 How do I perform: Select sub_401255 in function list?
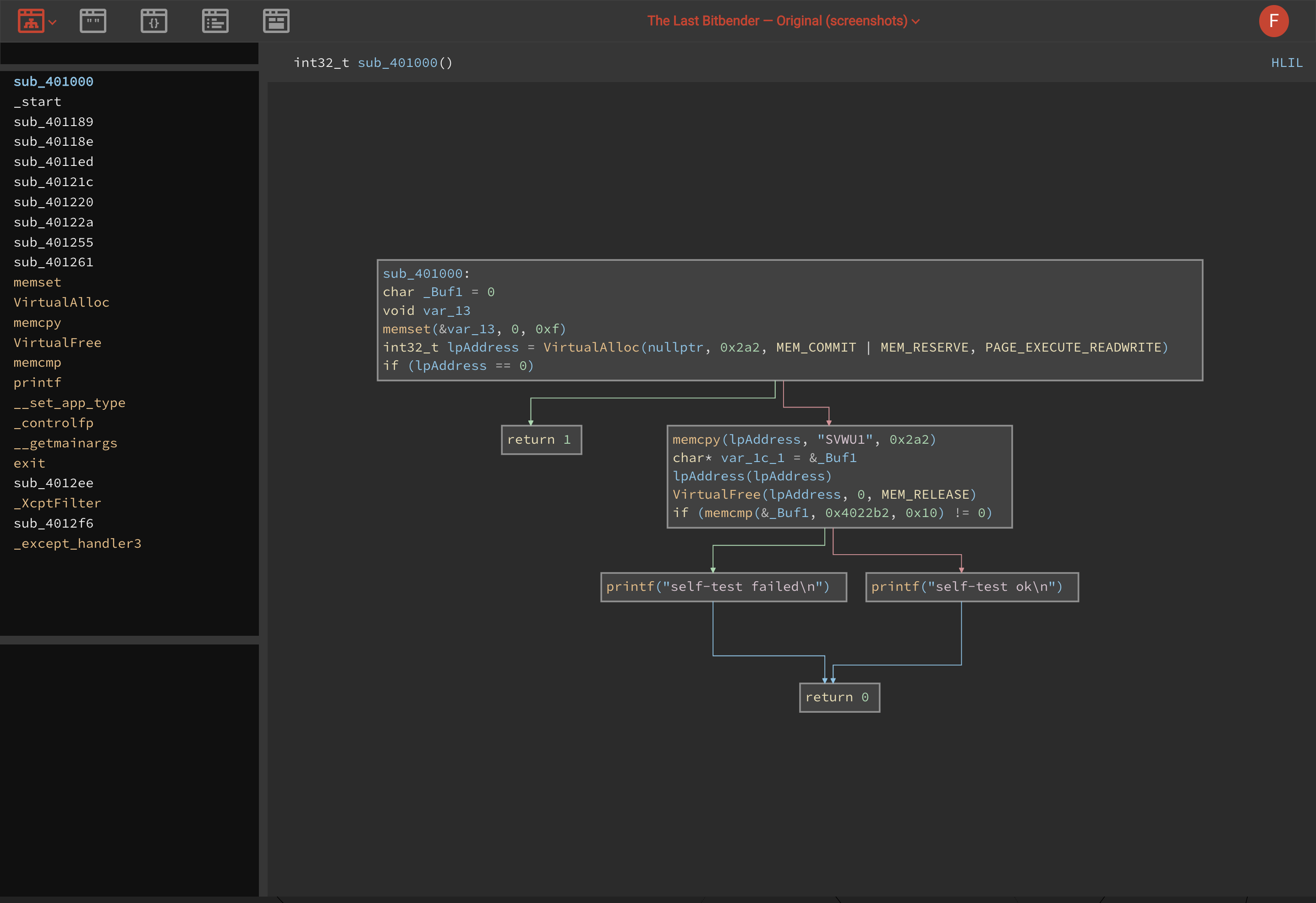pyautogui.click(x=53, y=242)
